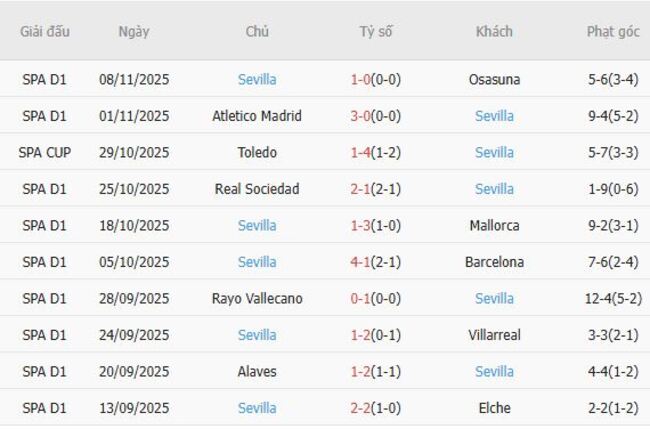
Task: Click the "Giải đấu" column header
Action: 44,31
